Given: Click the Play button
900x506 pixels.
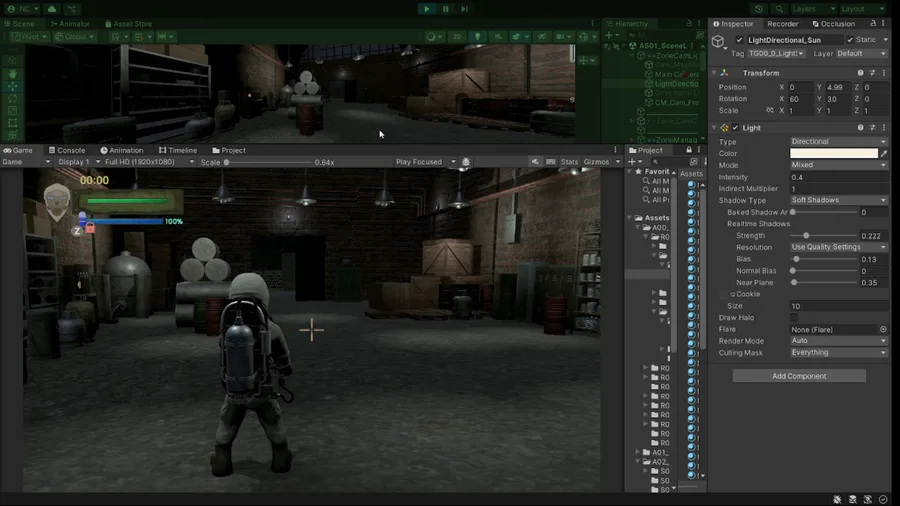Looking at the screenshot, I should (x=426, y=9).
